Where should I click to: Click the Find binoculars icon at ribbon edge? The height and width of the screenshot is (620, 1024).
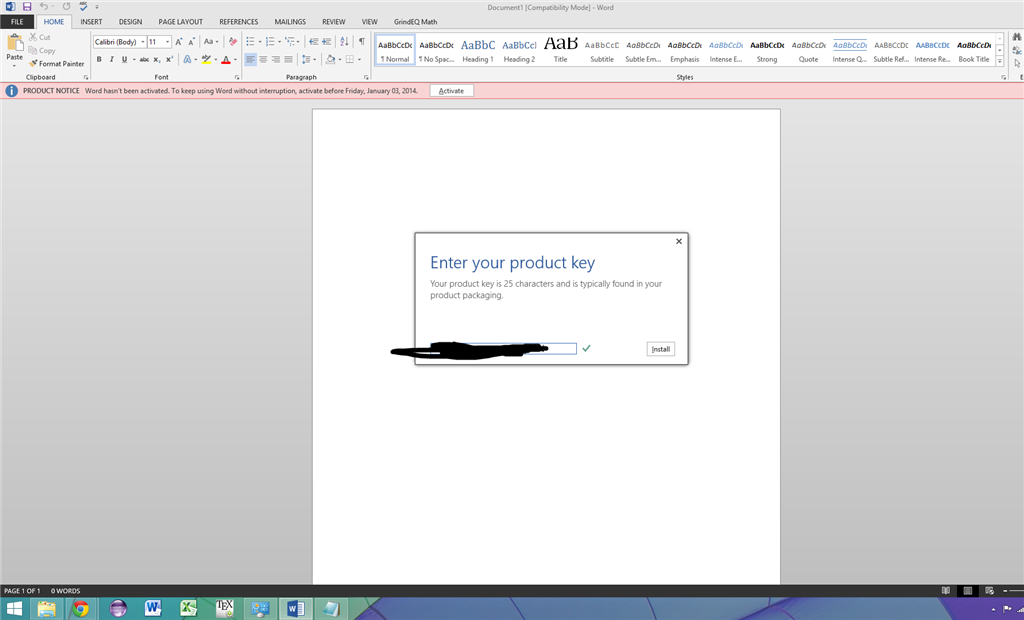(1017, 37)
